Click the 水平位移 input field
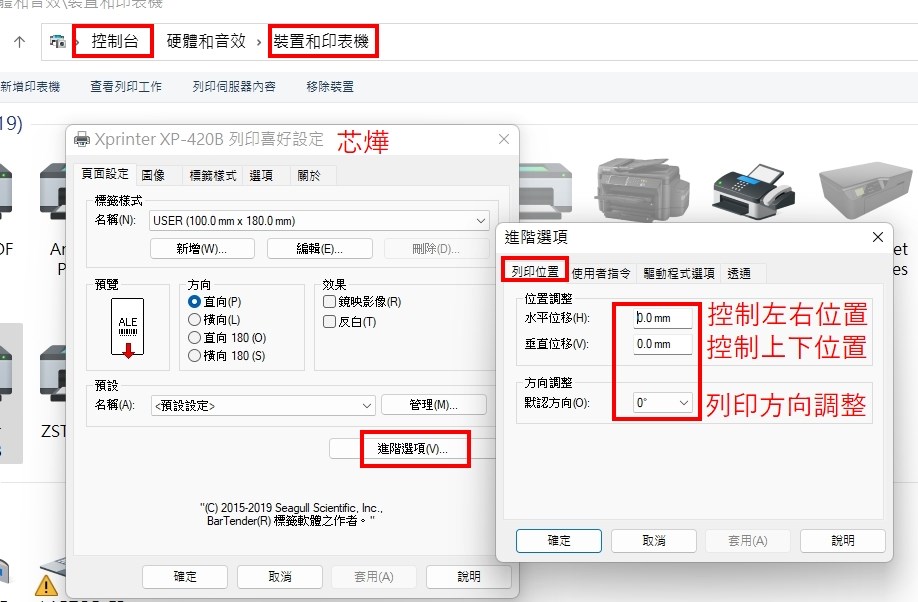 (663, 318)
